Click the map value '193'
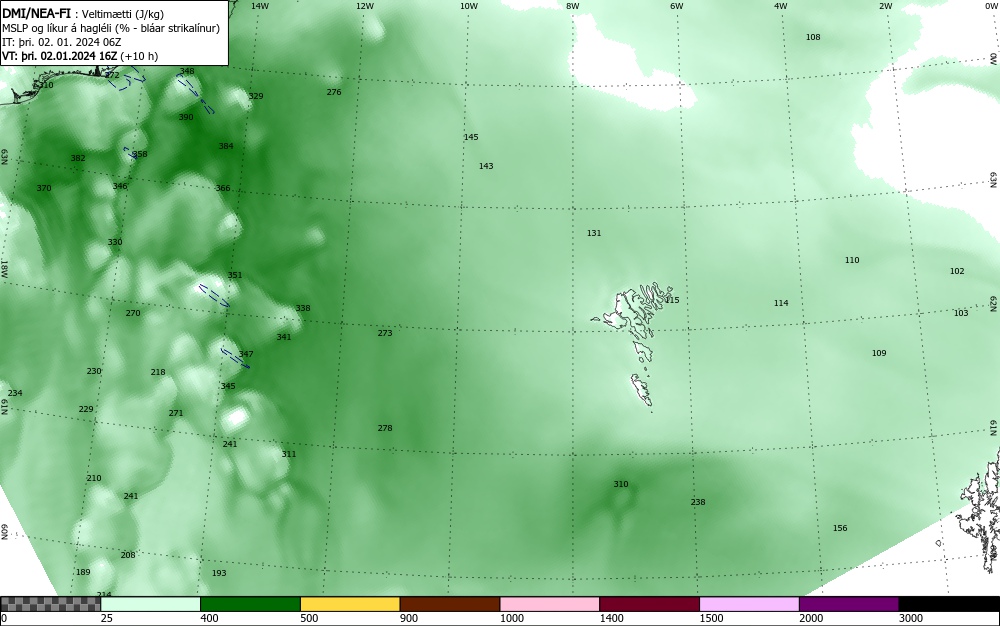Screen dimensions: 1000x626 click(x=219, y=572)
